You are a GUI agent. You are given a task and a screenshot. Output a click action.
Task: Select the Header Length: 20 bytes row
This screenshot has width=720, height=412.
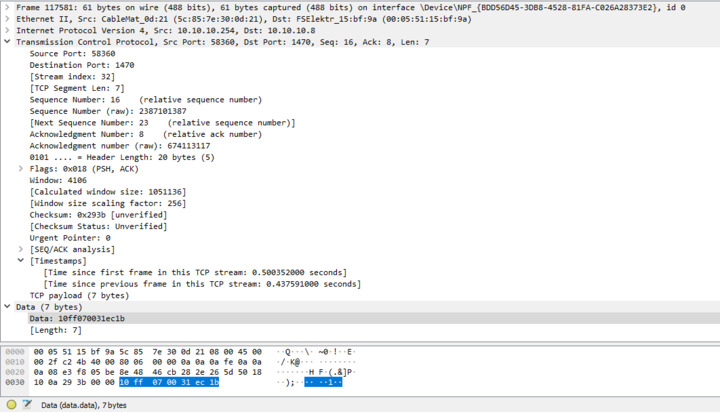click(122, 157)
